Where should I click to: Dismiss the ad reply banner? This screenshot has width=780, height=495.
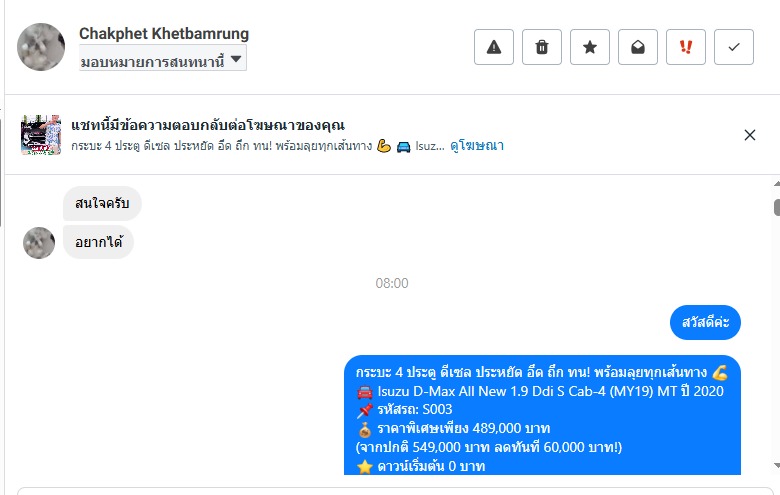click(750, 135)
